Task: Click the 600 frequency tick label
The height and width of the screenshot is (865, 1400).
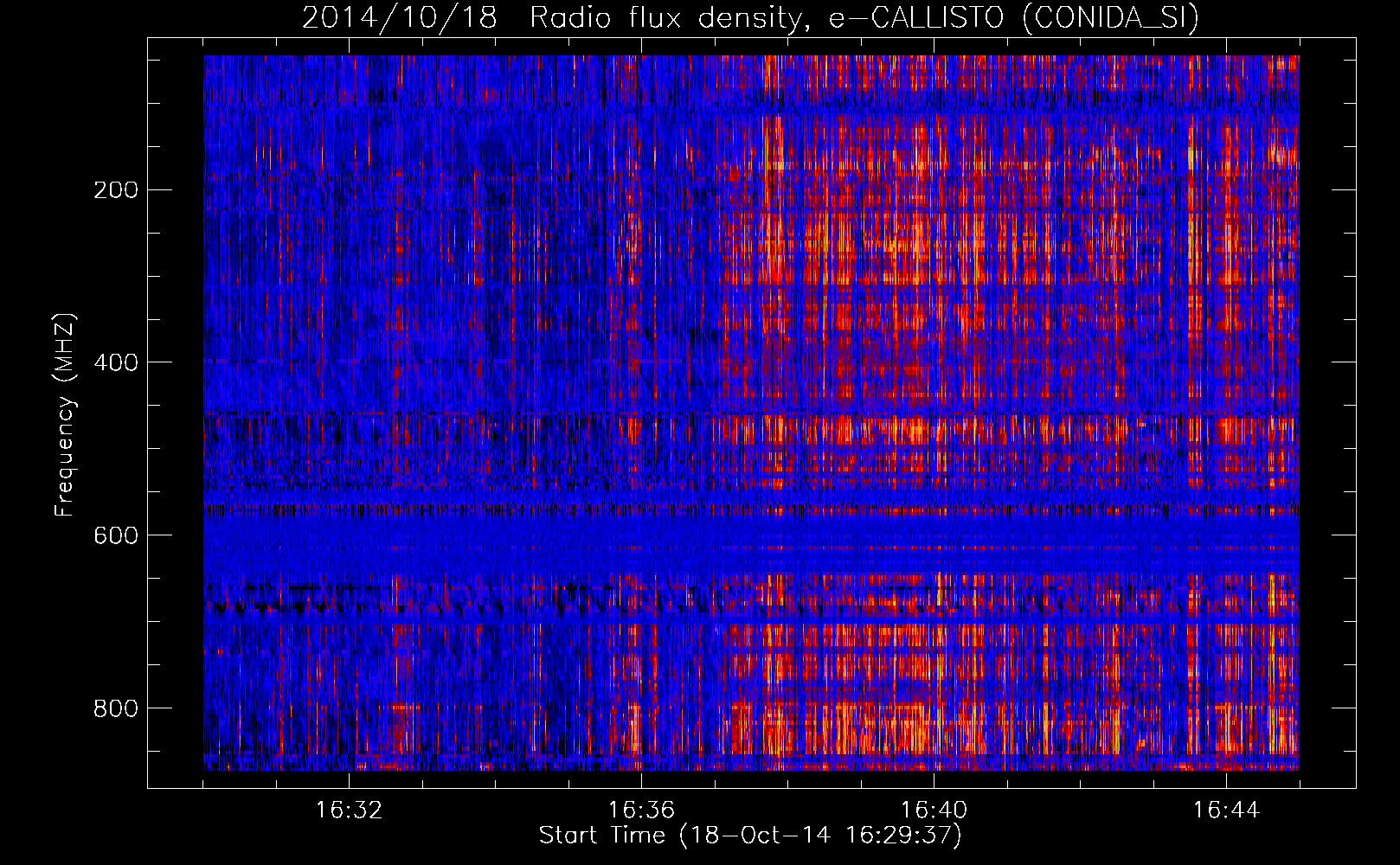Action: point(116,535)
